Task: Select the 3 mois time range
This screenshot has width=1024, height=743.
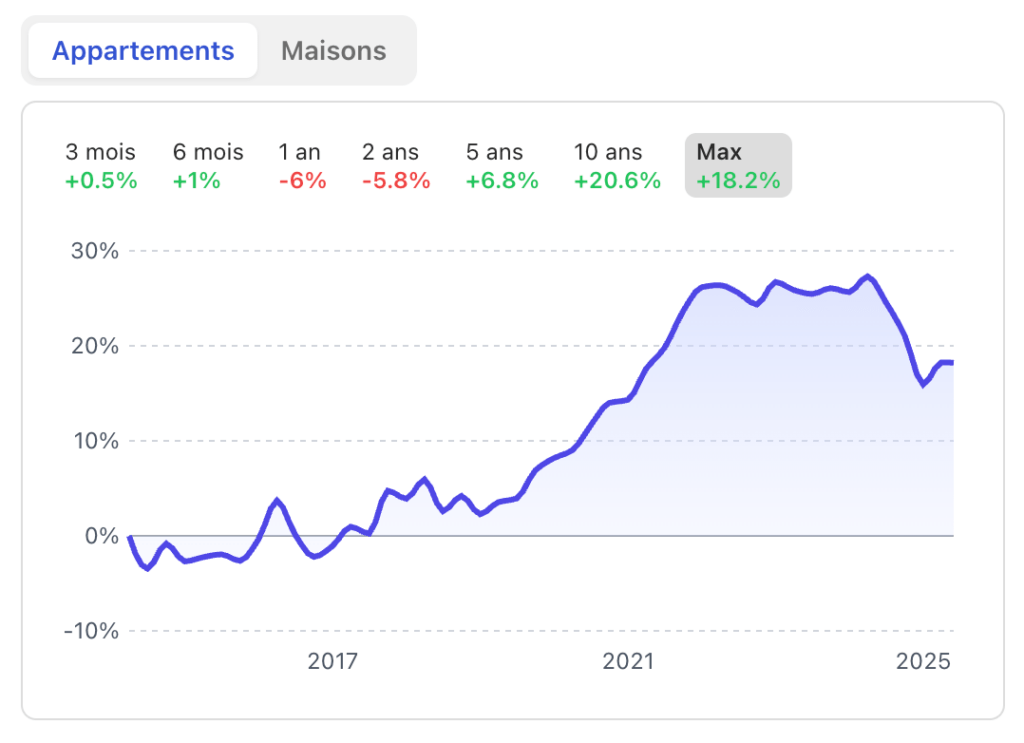Action: click(x=101, y=166)
